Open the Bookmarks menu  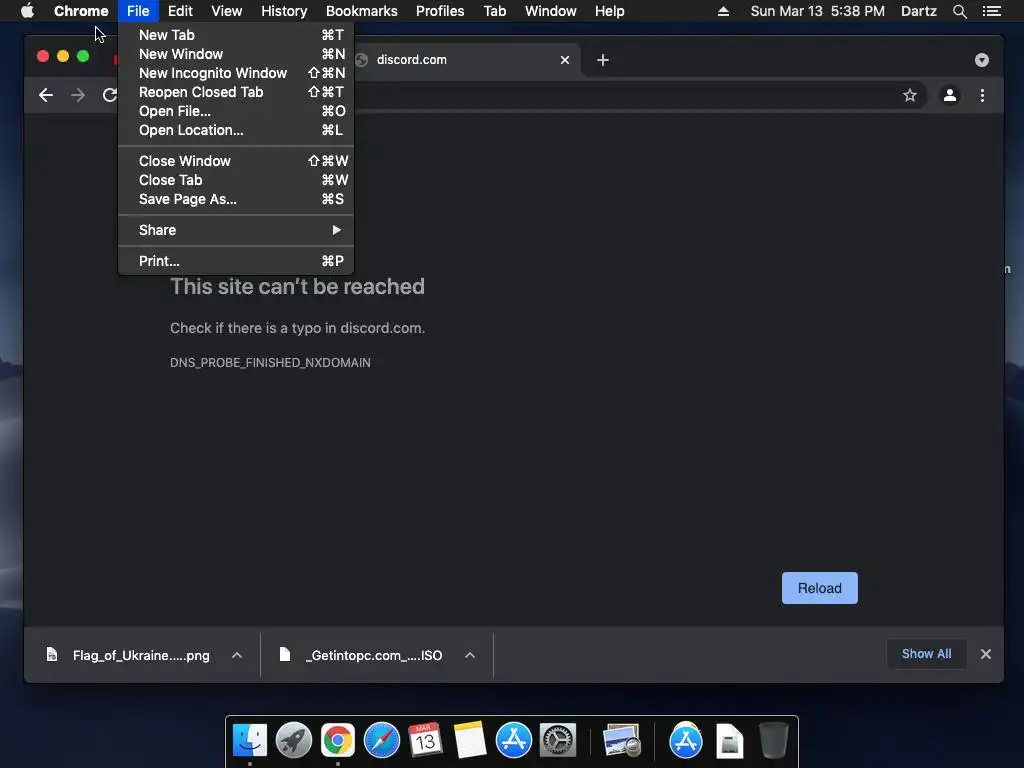pos(362,11)
